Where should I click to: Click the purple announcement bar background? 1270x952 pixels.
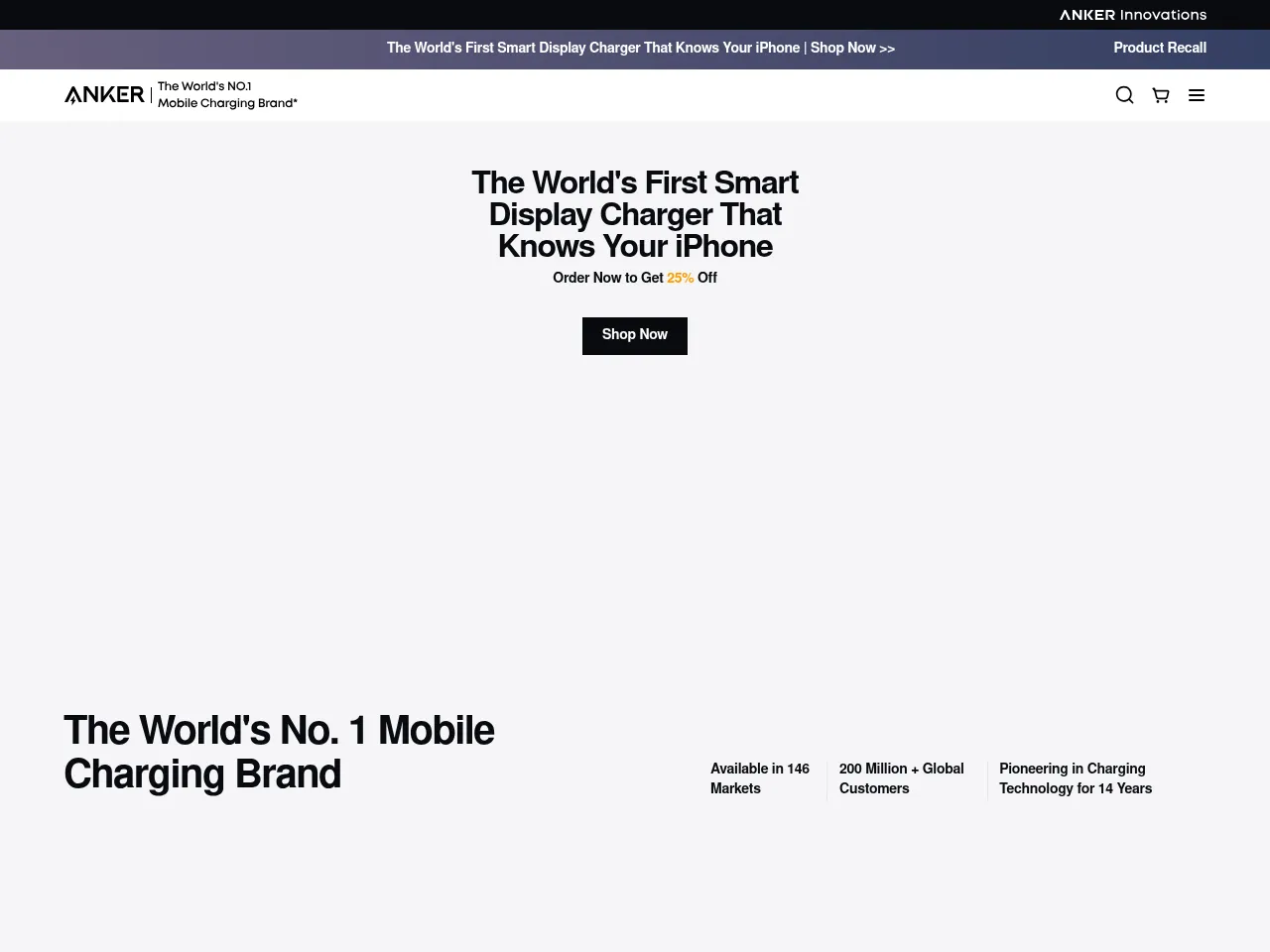point(198,49)
